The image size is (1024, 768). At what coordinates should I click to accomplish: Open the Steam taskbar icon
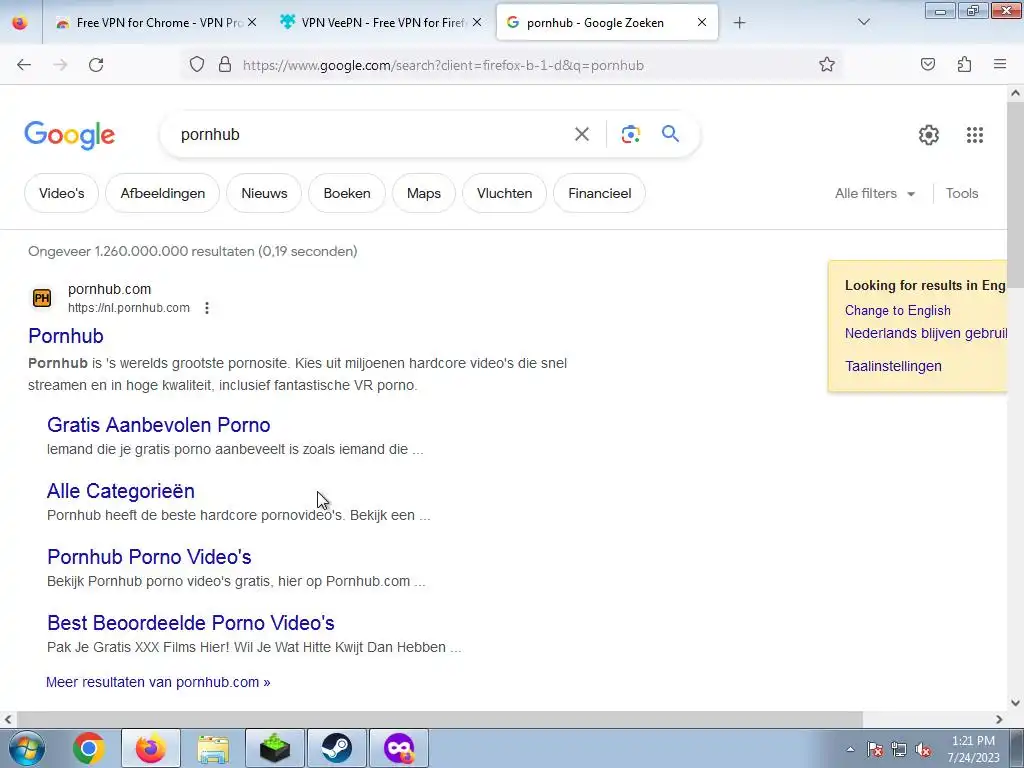[x=336, y=748]
